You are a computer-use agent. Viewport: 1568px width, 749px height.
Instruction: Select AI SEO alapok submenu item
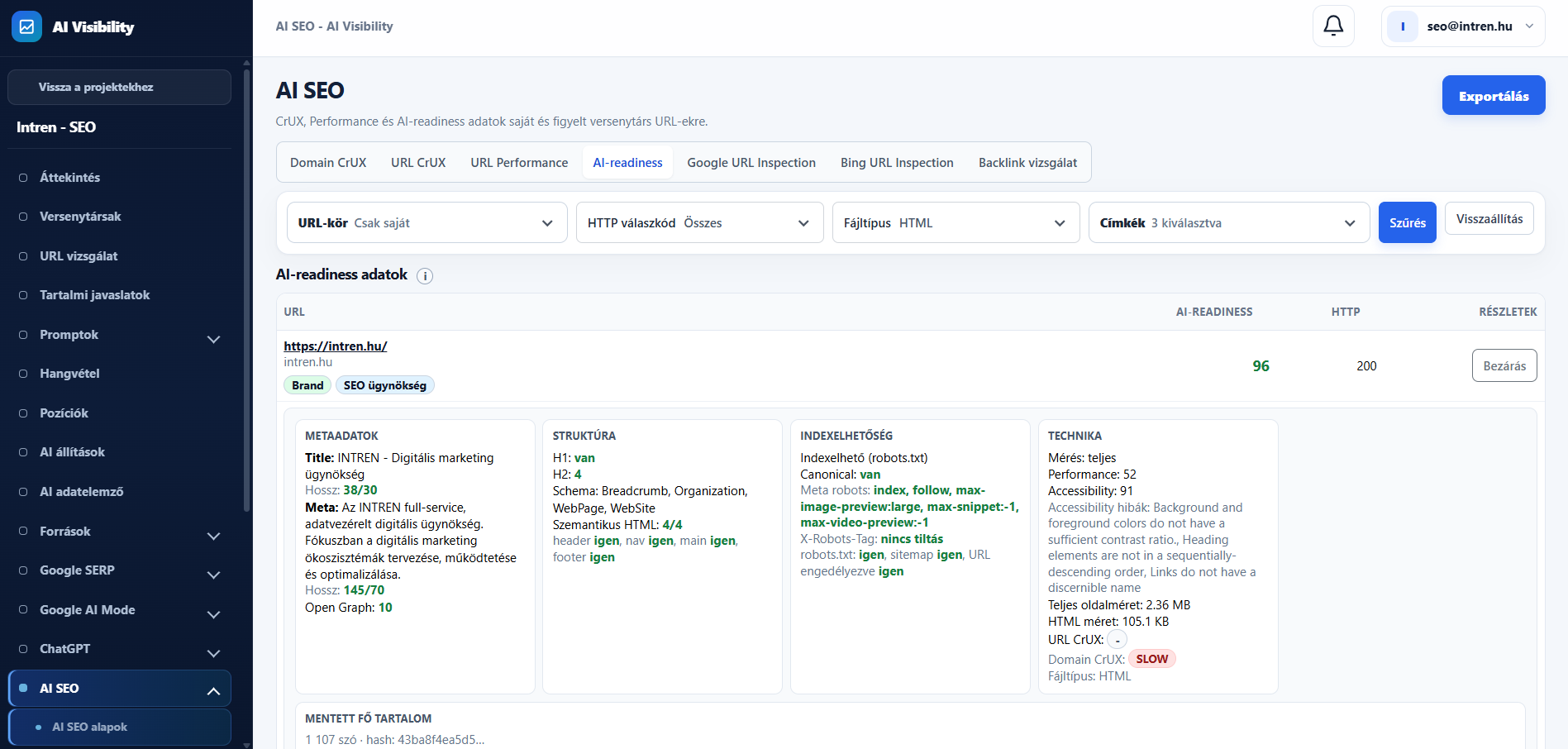click(119, 728)
